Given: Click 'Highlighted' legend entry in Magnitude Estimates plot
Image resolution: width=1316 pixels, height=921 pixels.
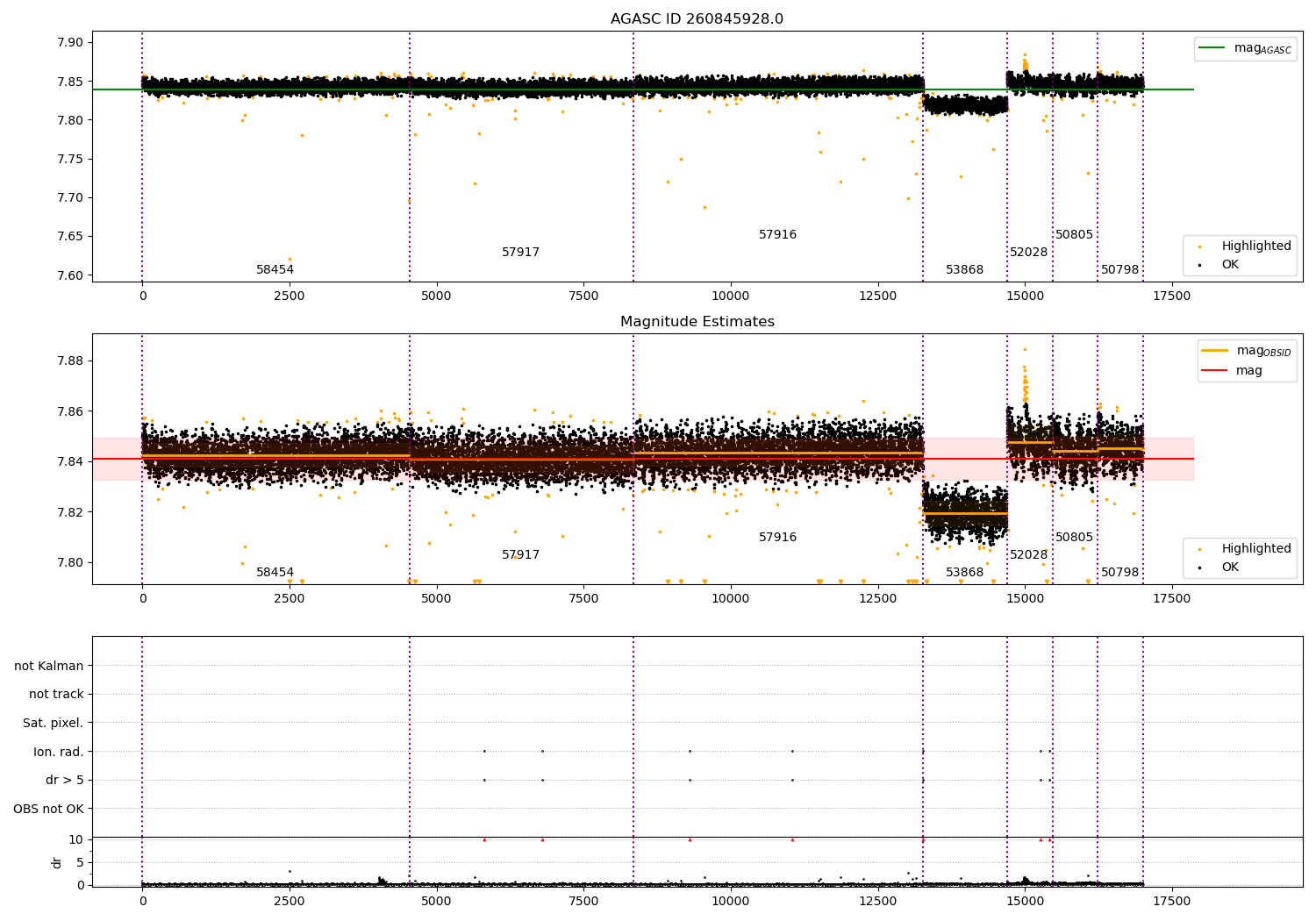Looking at the screenshot, I should pos(1245,548).
